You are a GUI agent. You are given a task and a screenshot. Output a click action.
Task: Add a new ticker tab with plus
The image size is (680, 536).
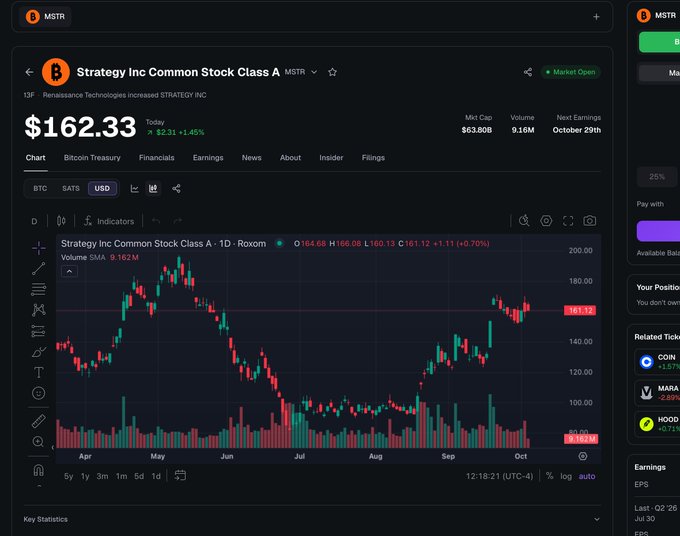coord(596,16)
